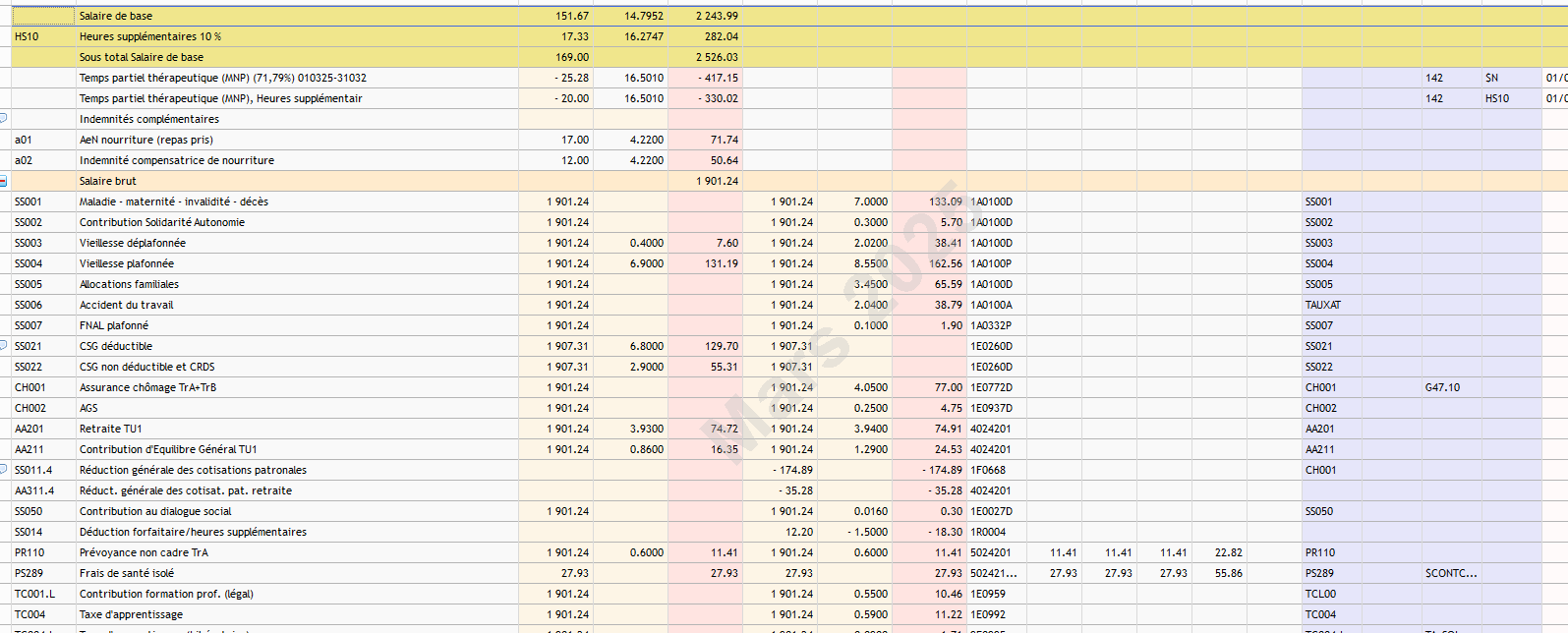1568x633 pixels.
Task: Select 'Réduct. générale des cotisat. pat. retraite'
Action: point(186,490)
